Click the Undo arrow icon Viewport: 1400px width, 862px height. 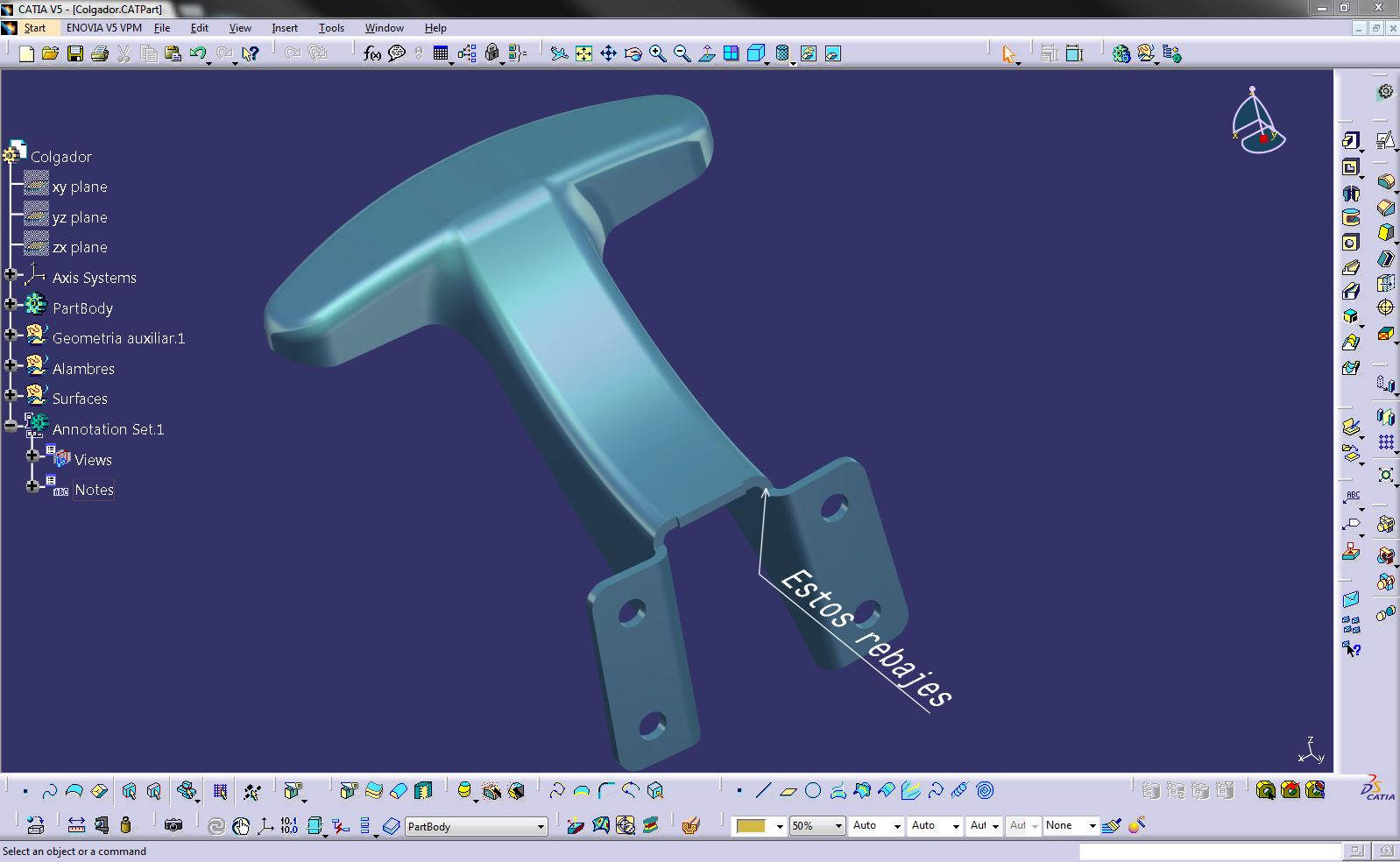[x=198, y=54]
